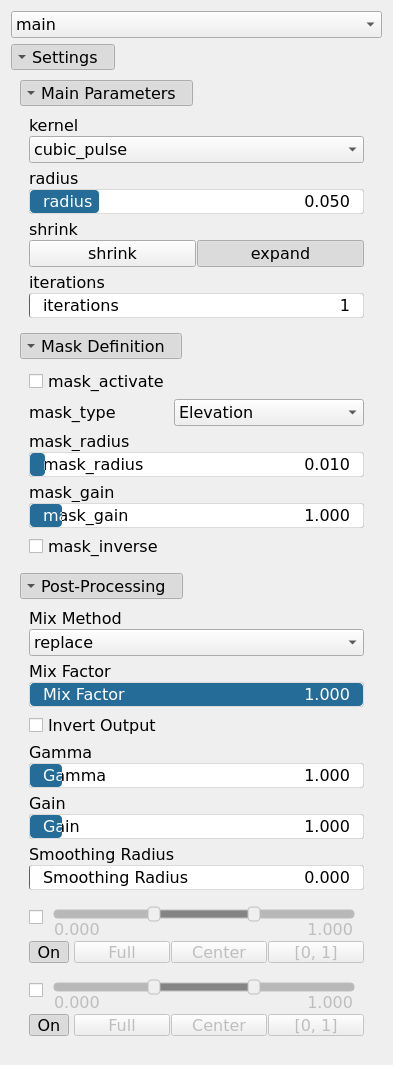The width and height of the screenshot is (393, 1065).
Task: Click the Smoothing Radius slider showing 0.000
Action: point(196,877)
